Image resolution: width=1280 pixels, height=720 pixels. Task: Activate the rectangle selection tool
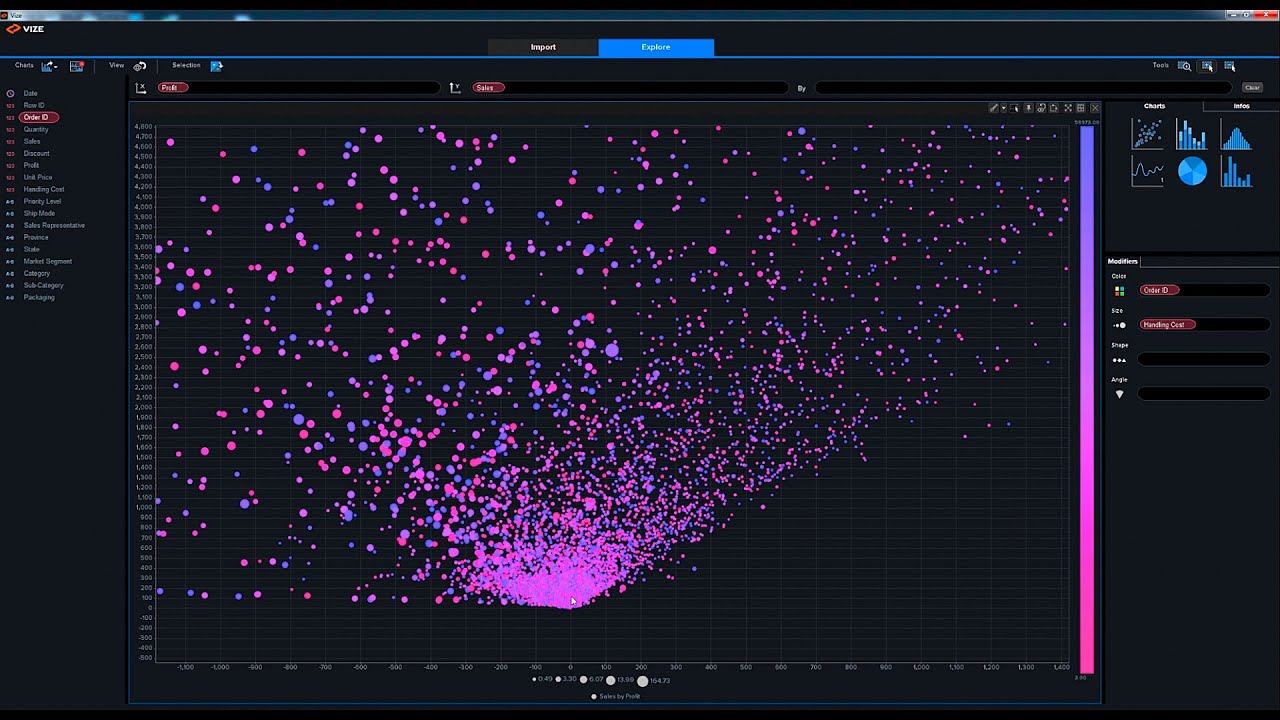pos(1207,66)
